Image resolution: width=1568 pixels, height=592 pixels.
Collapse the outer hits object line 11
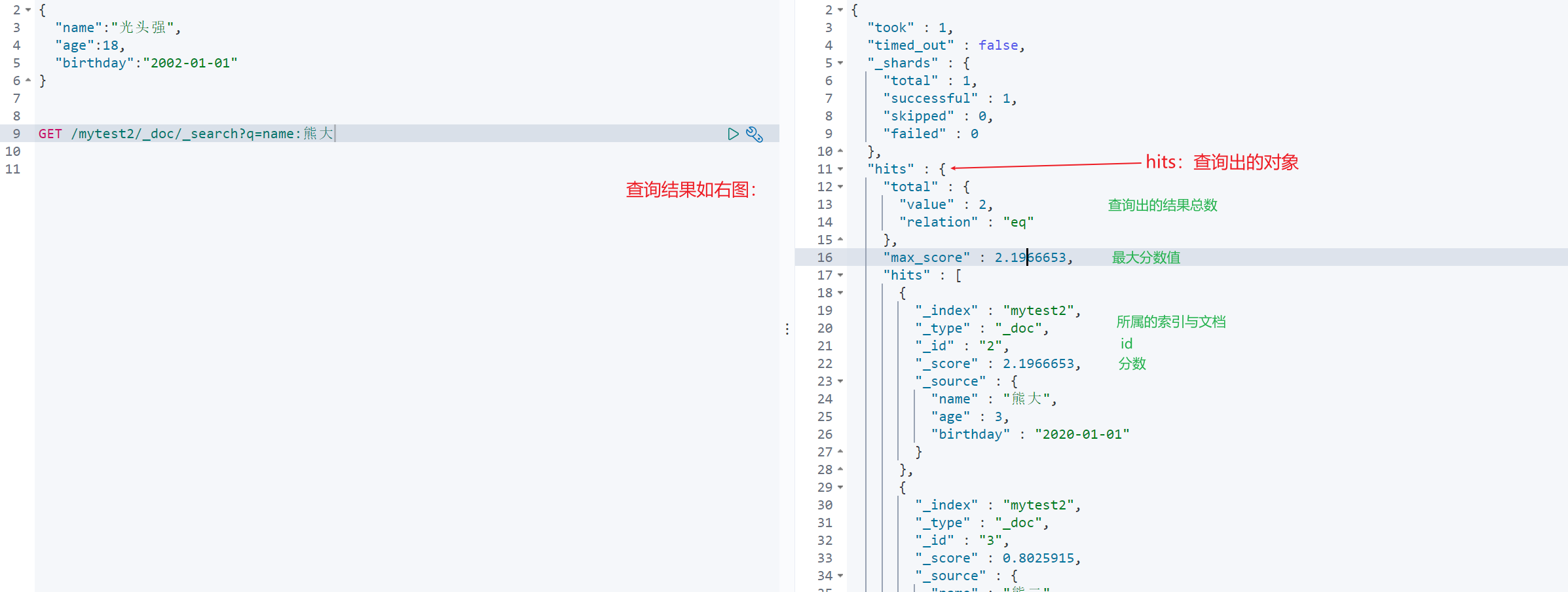(840, 169)
